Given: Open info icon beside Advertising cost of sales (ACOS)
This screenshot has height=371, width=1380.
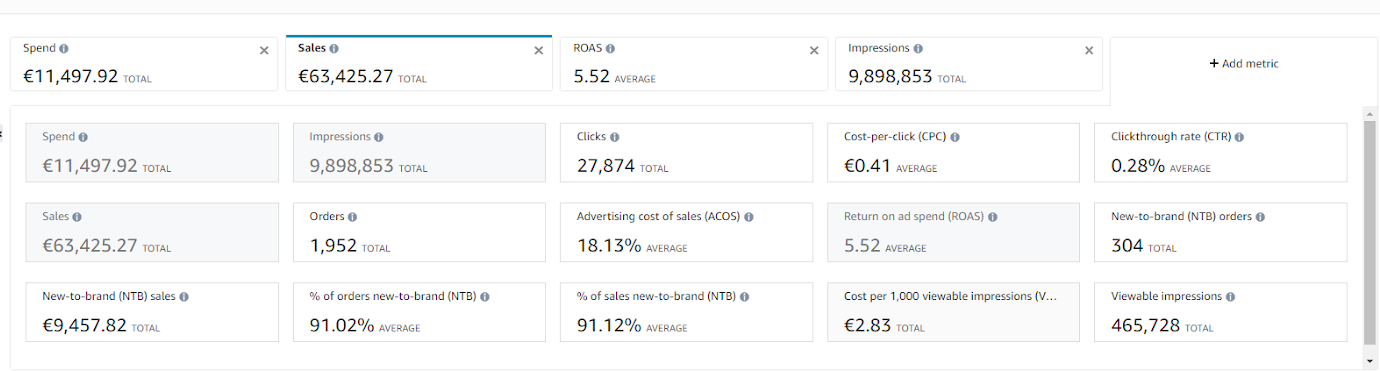Looking at the screenshot, I should coord(749,216).
